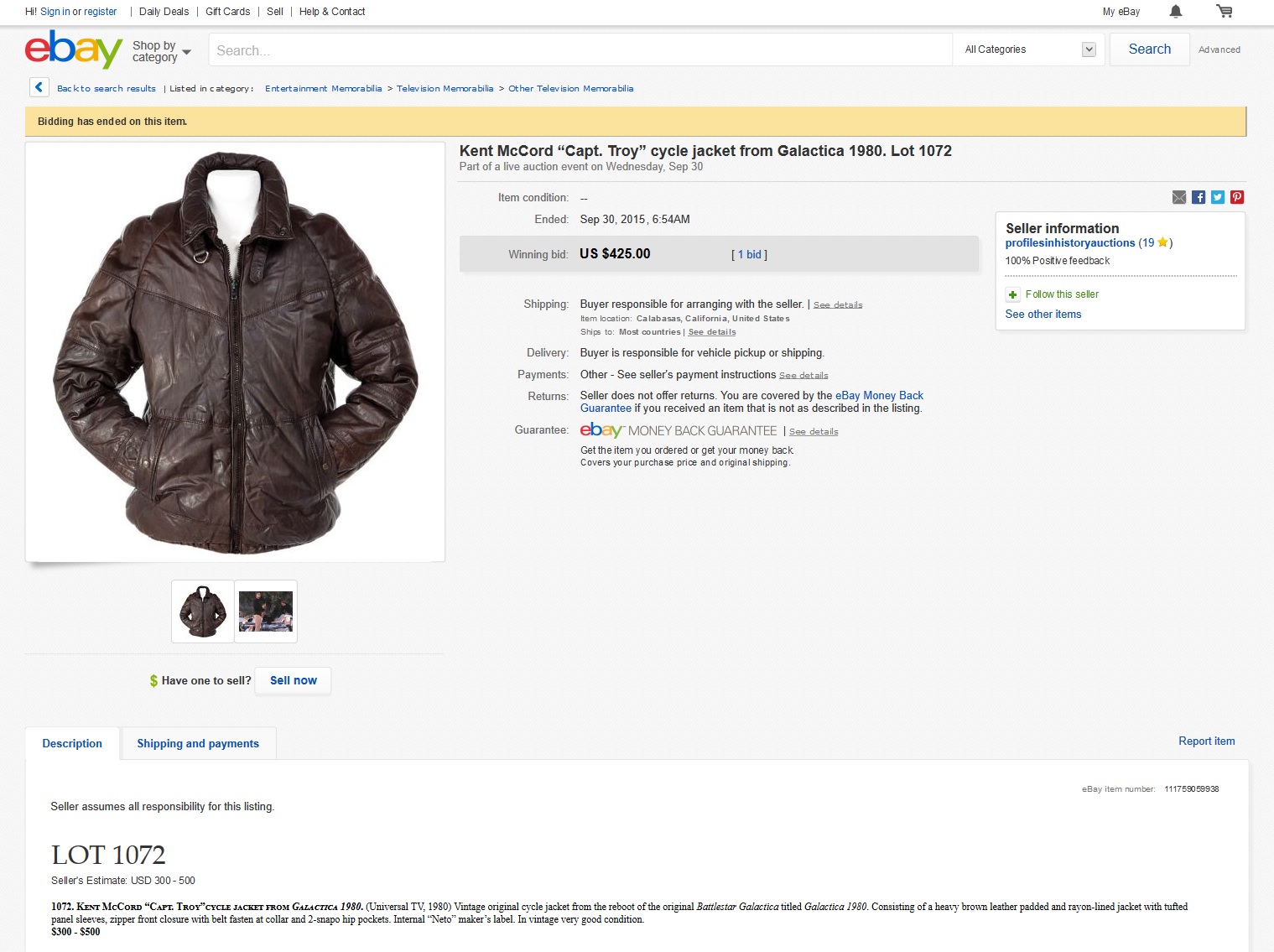Share listing via email icon
Image resolution: width=1274 pixels, height=952 pixels.
1179,197
